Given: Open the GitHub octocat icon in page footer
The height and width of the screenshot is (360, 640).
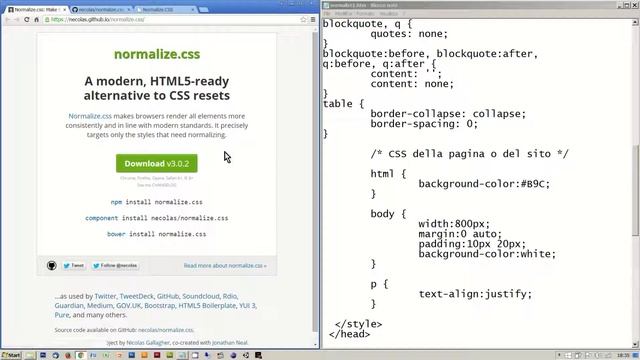Looking at the screenshot, I should tap(51, 265).
